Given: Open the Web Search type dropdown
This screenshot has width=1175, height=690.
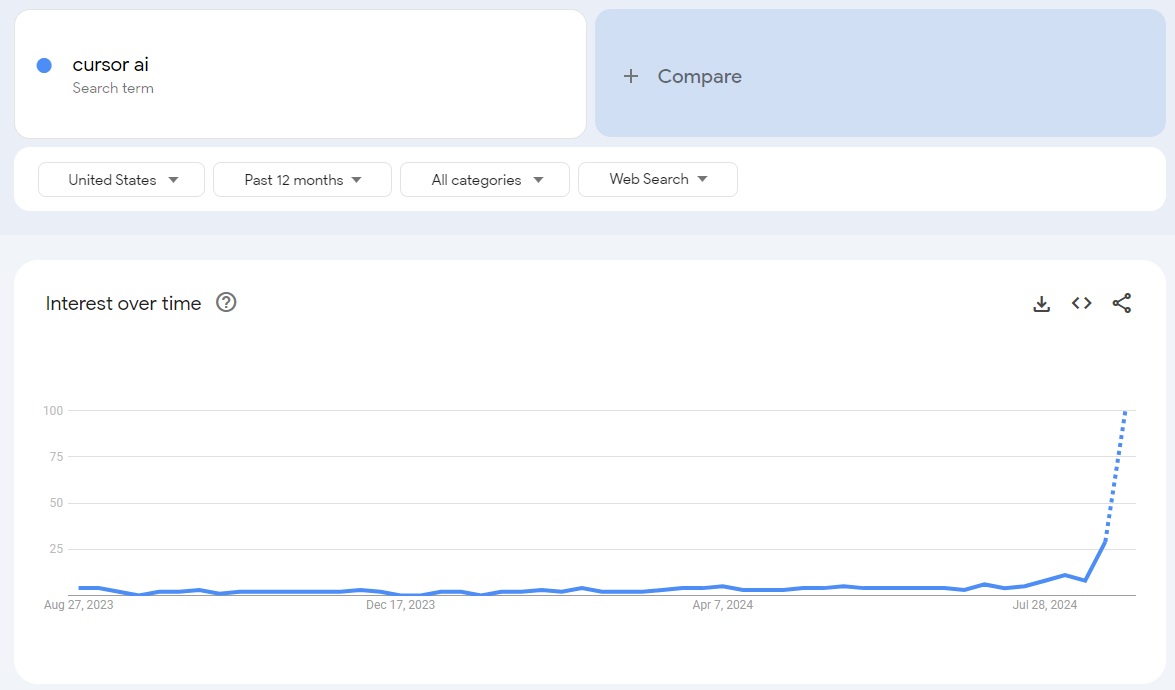Looking at the screenshot, I should (x=658, y=179).
